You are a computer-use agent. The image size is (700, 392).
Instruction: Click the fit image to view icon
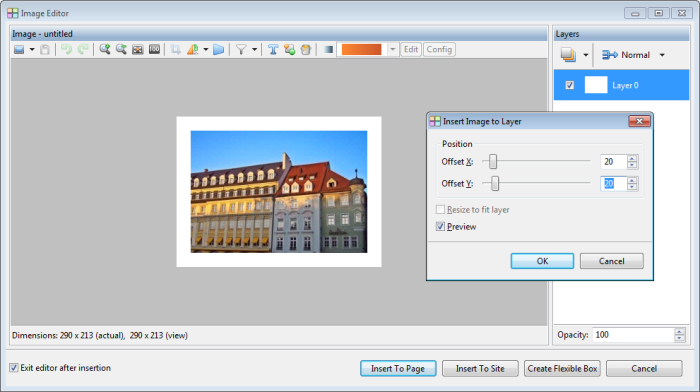point(138,49)
